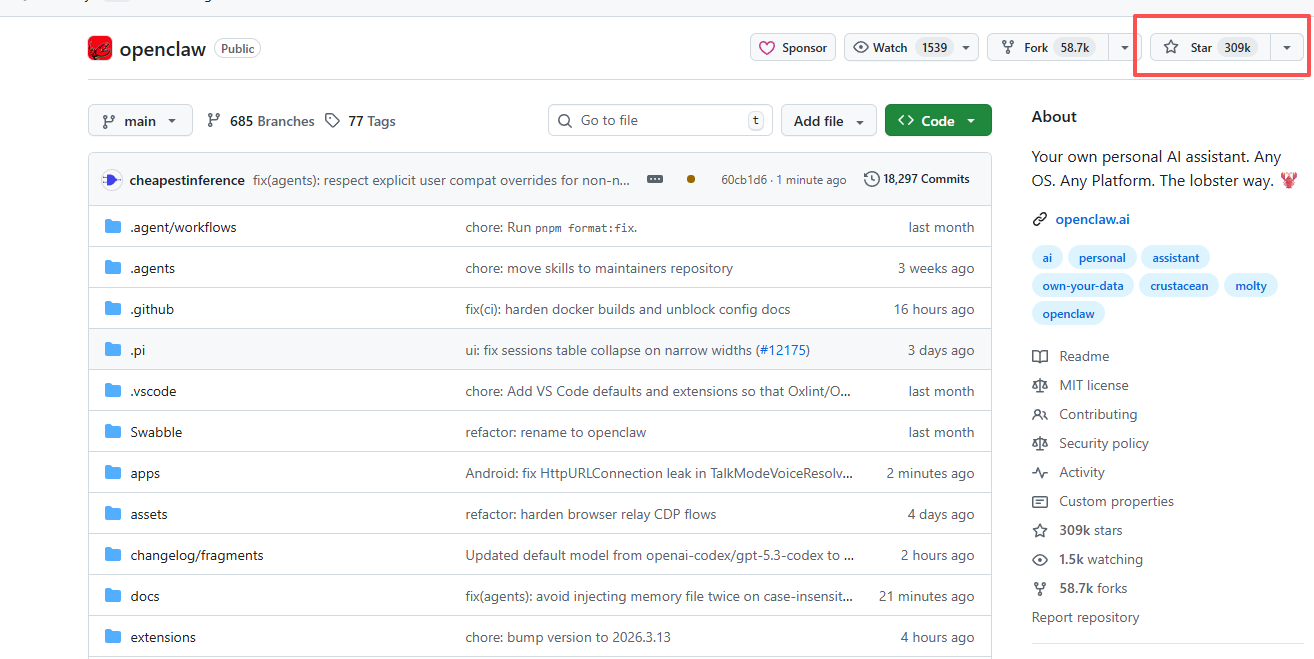Click the Go to file search field
This screenshot has height=659, width=1314.
tap(660, 120)
